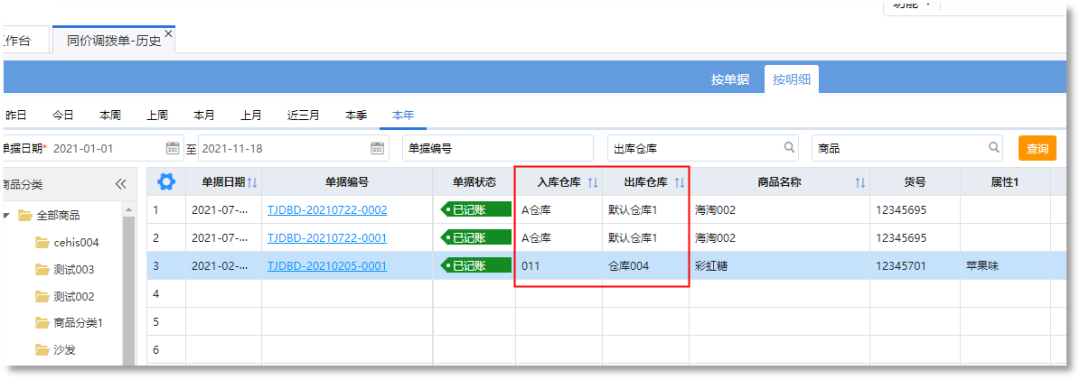Image resolution: width=1080 pixels, height=380 pixels.
Task: Collapse the 全部商品 tree node
Action: (x=7, y=215)
